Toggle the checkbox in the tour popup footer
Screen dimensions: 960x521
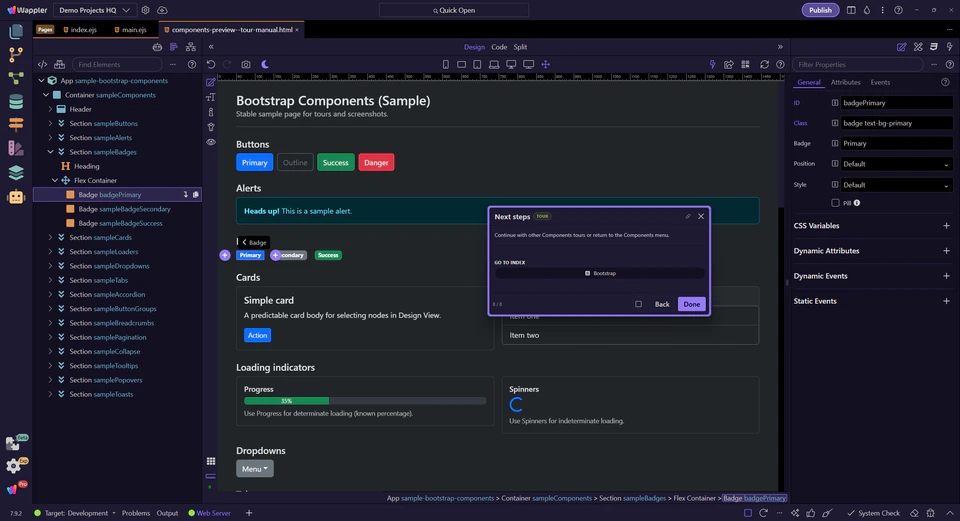pos(639,304)
